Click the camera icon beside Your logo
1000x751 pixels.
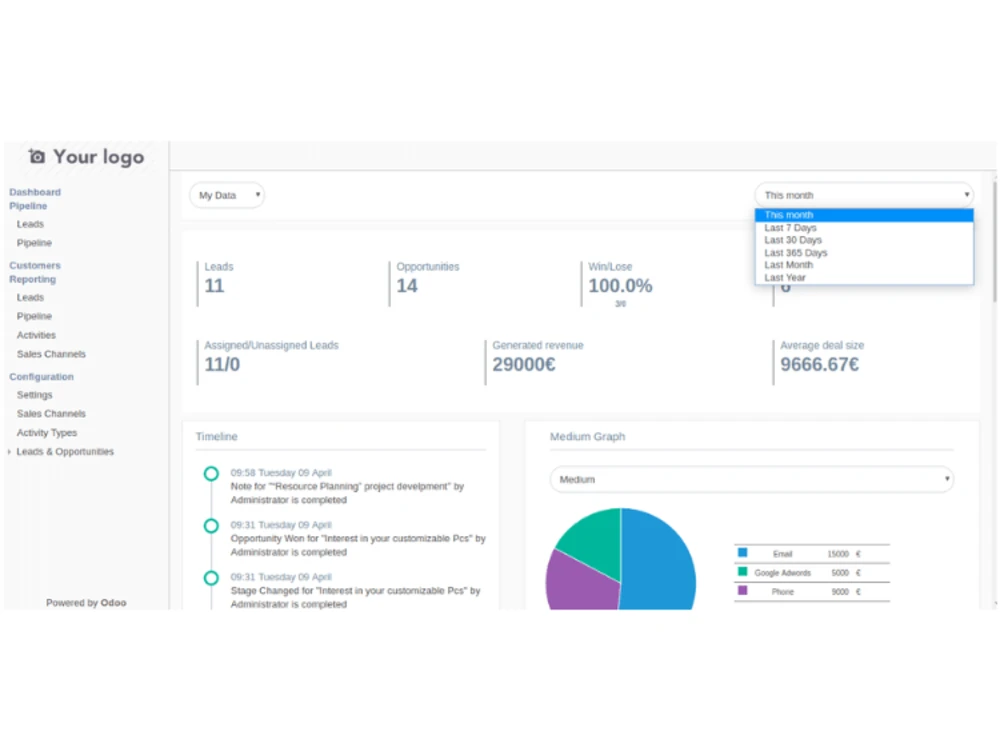pyautogui.click(x=37, y=157)
